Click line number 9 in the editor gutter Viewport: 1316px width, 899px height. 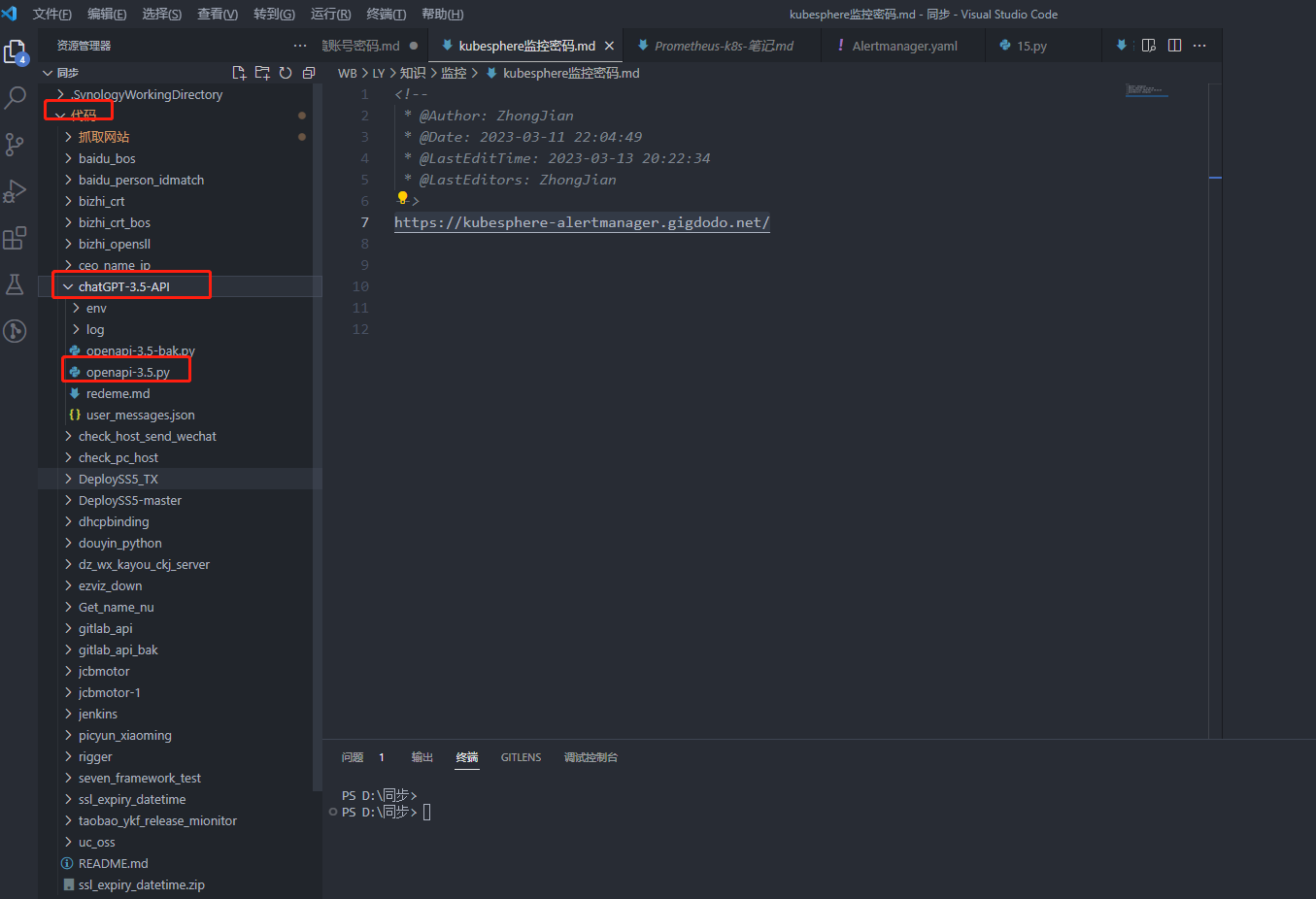[364, 265]
